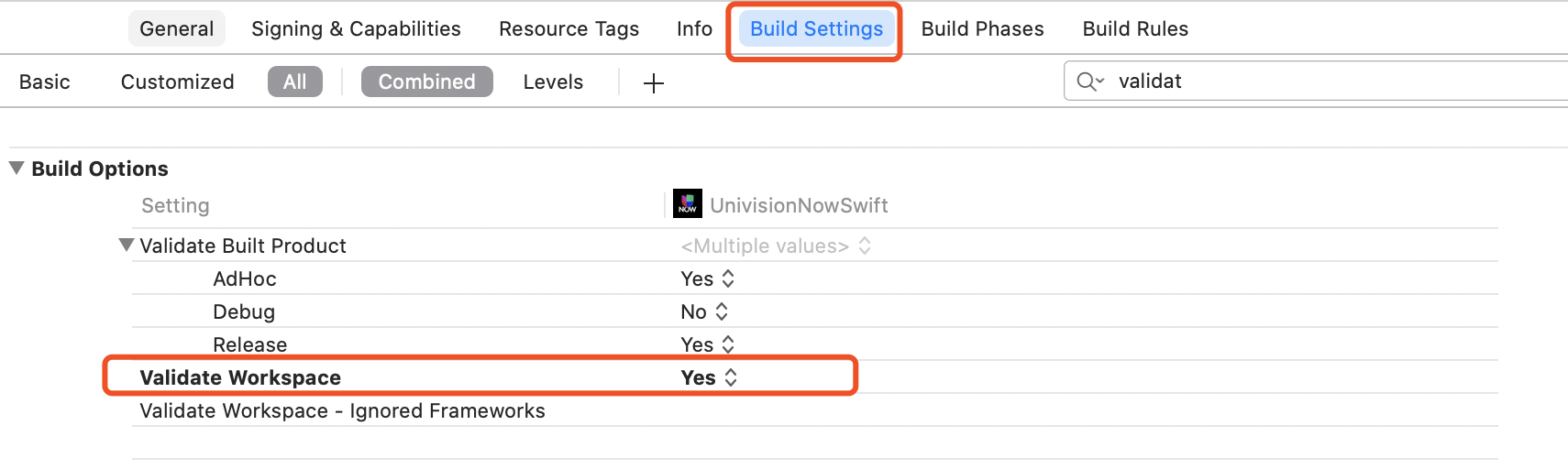The width and height of the screenshot is (1568, 469).
Task: Select the Validate Workspace - Ignored Frameworks row
Action: (342, 410)
